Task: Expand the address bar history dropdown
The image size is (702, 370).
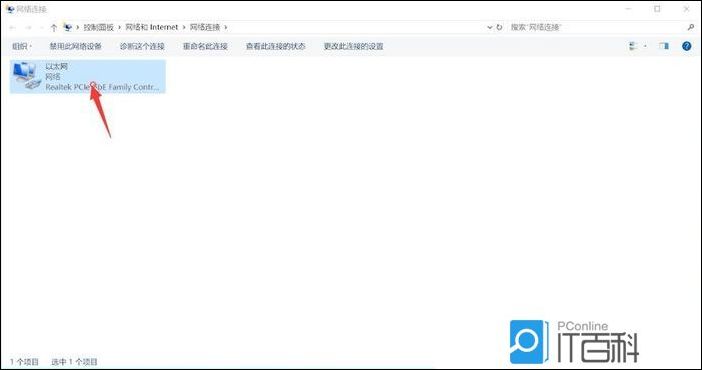Action: (x=489, y=27)
